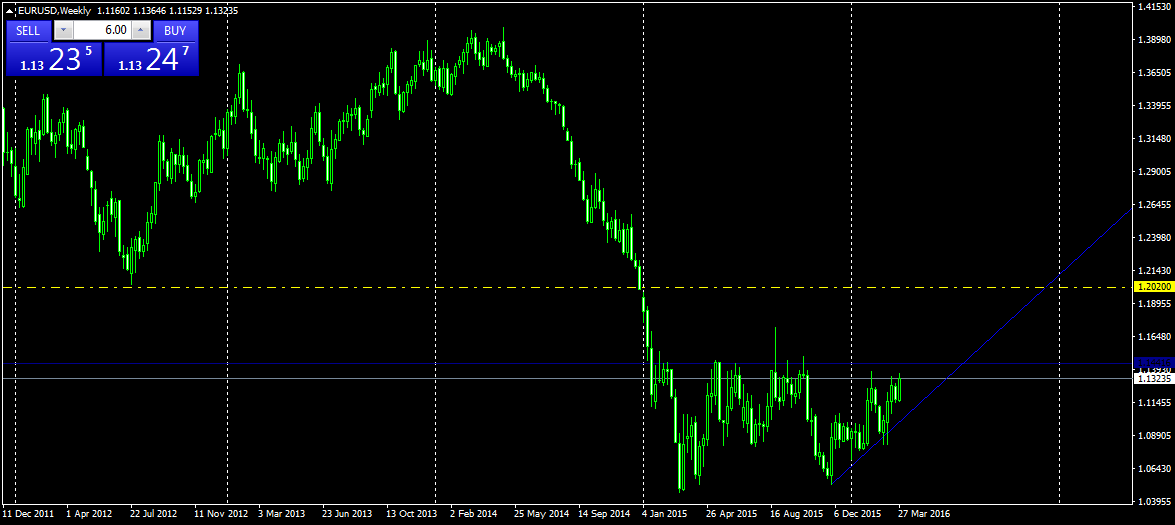Click the 1.41530 price scale label
Viewport: 1175px width, 525px height.
click(1154, 7)
